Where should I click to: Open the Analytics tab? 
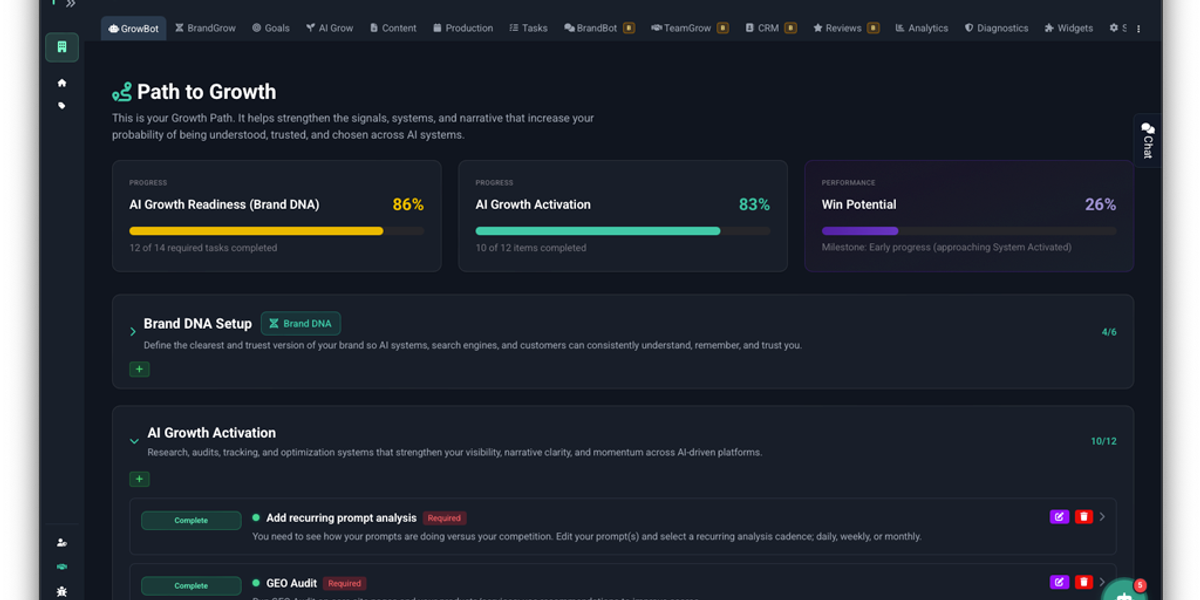[x=921, y=28]
